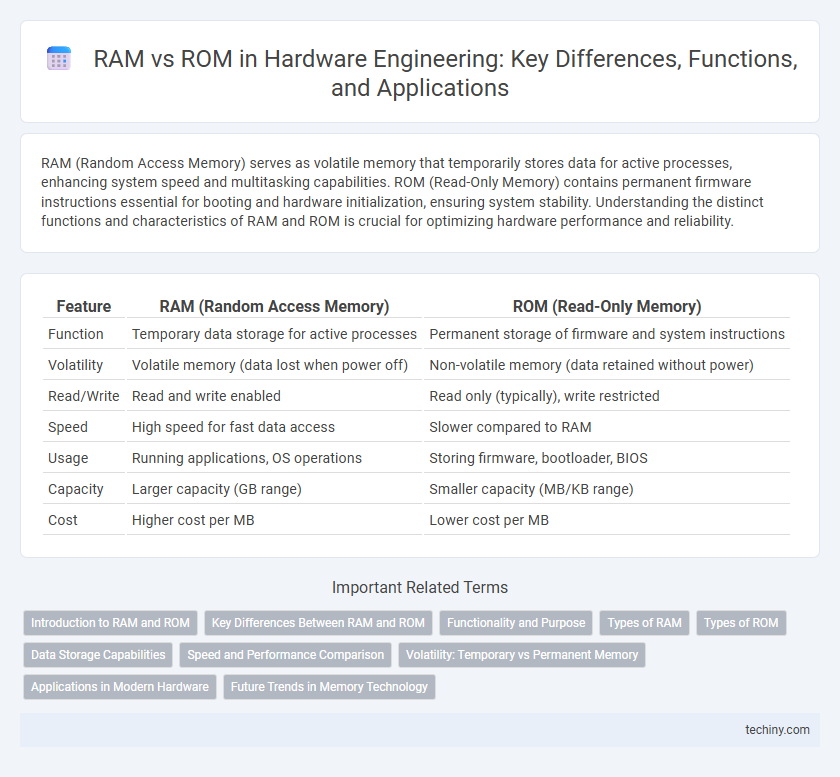Viewport: 840px width, 777px height.
Task: Select Future Trends in Memory Technology tag
Action: click(329, 686)
